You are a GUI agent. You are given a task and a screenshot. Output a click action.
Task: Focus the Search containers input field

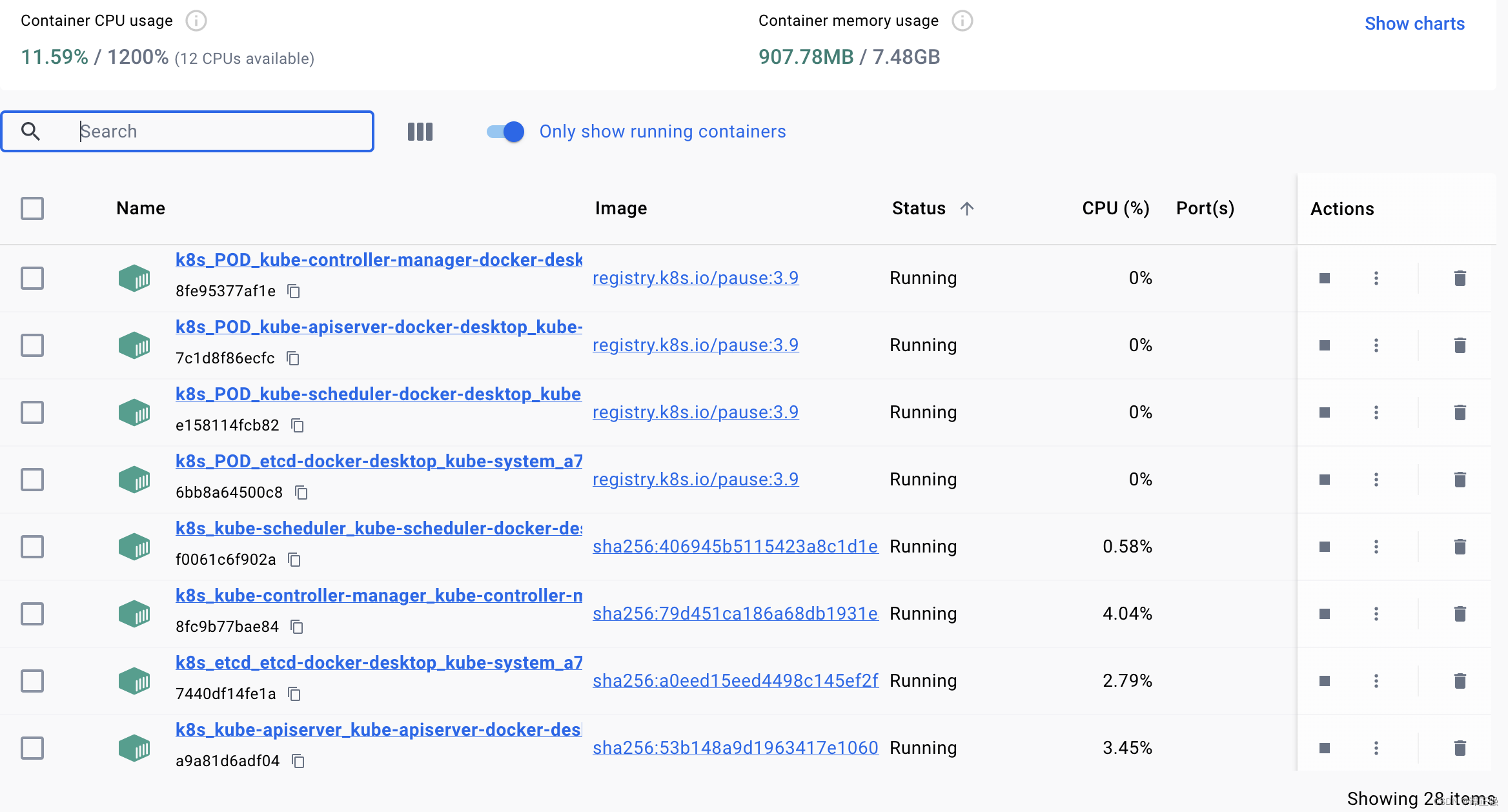188,132
